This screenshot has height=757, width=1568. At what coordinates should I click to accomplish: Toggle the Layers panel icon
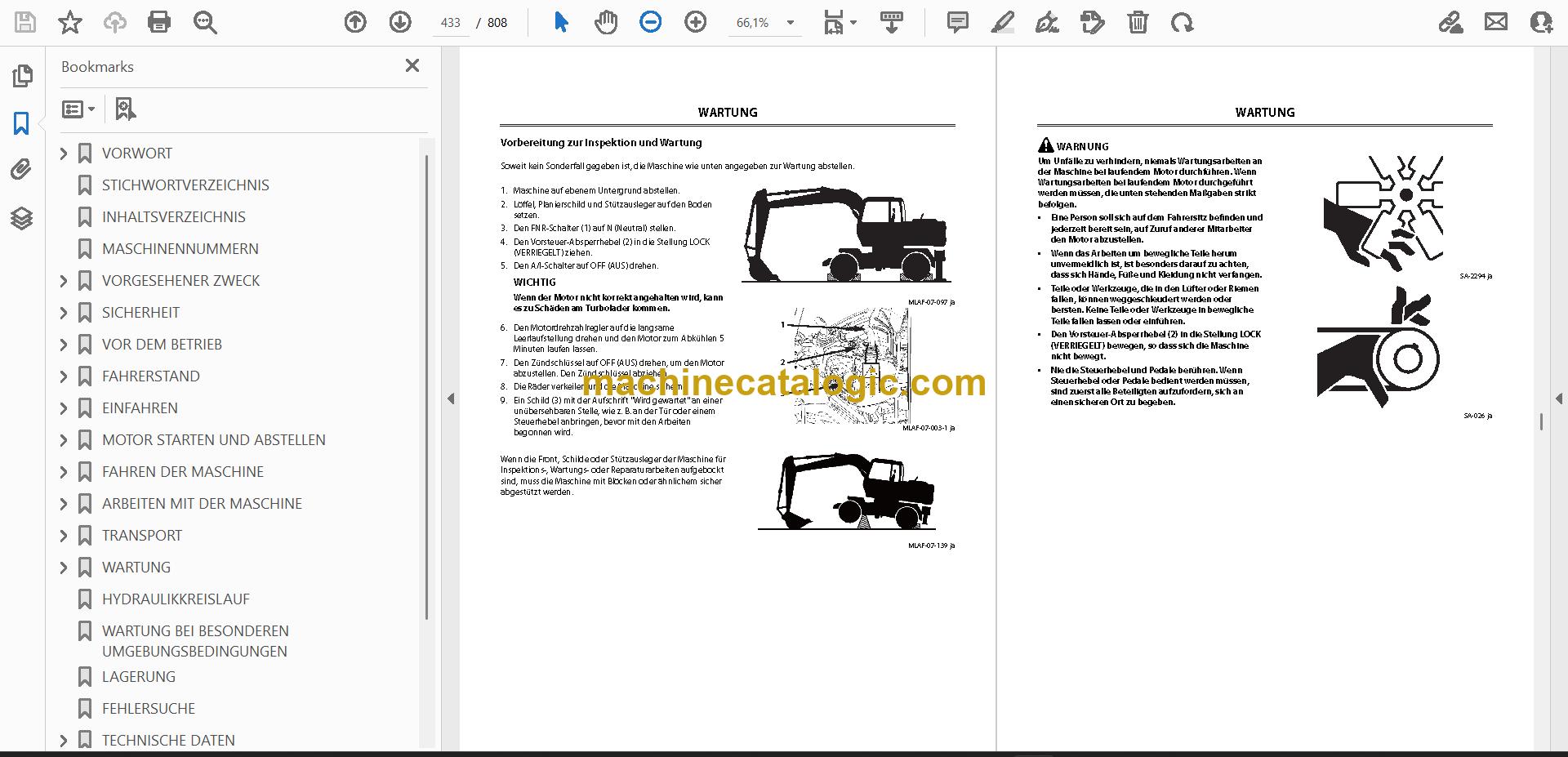(22, 218)
